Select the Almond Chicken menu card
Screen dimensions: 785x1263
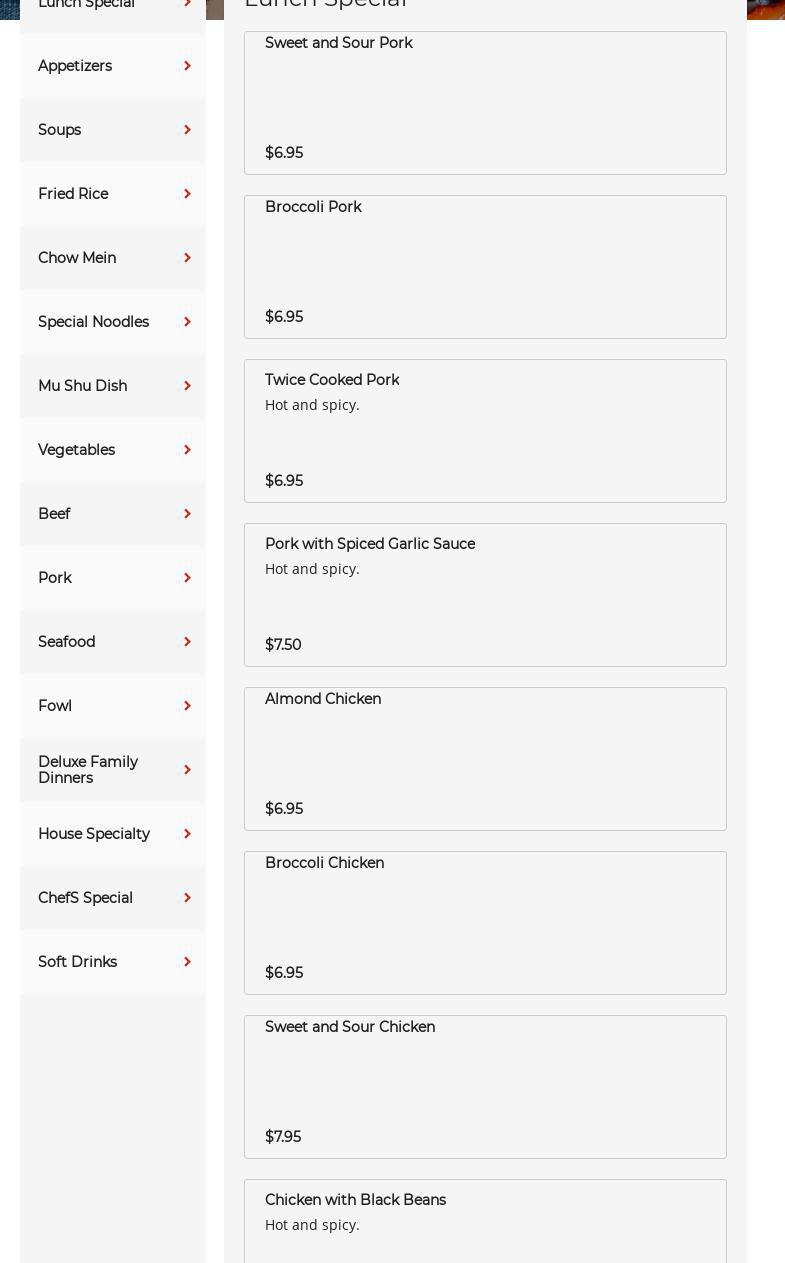pyautogui.click(x=485, y=759)
